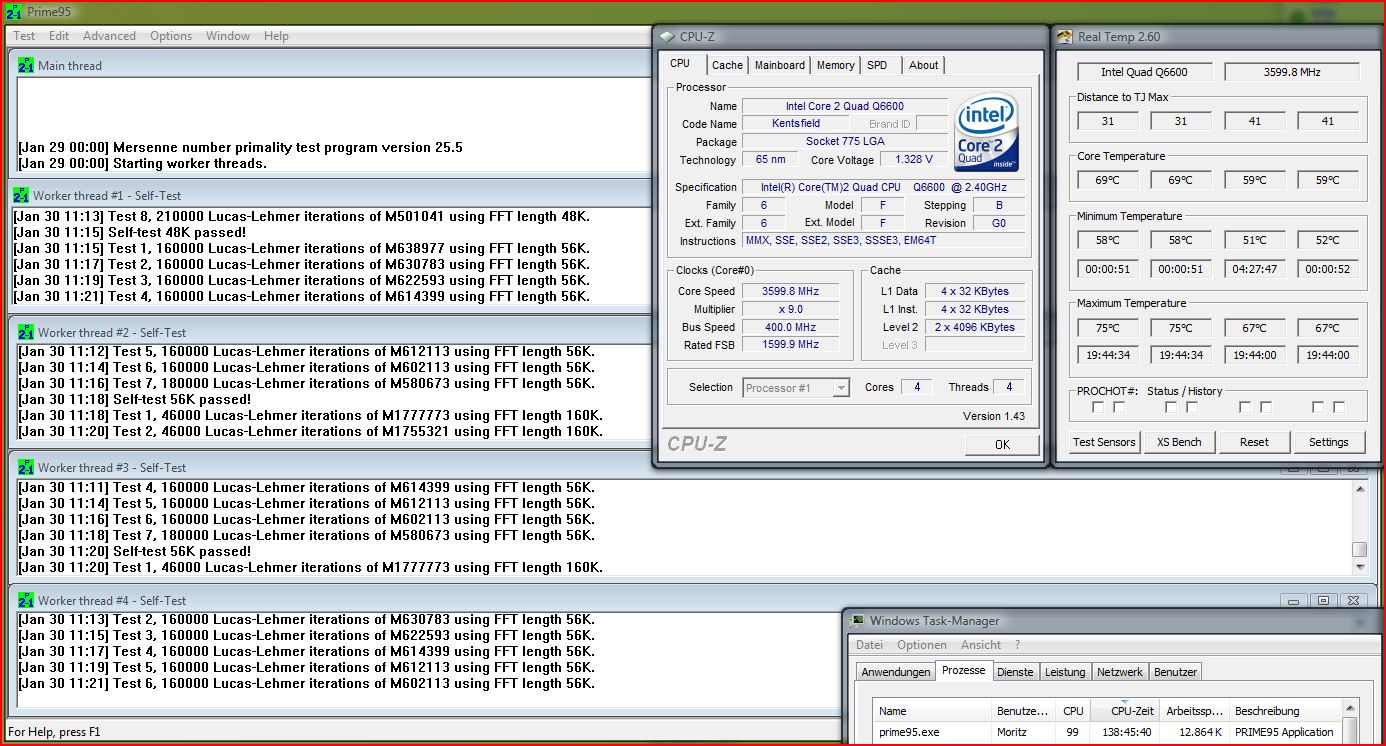The height and width of the screenshot is (746, 1386).
Task: Sort Task-Manager by the Arbeitssp... column
Action: (1195, 711)
